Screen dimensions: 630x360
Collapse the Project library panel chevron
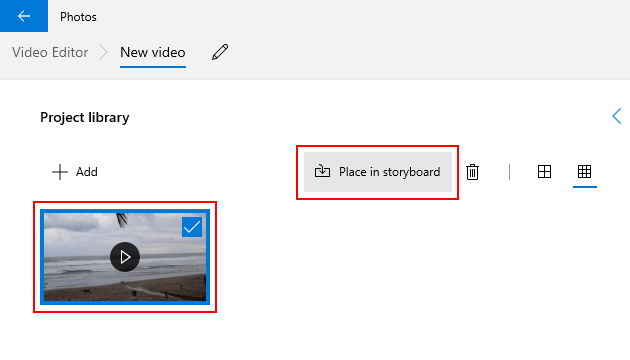tap(617, 116)
